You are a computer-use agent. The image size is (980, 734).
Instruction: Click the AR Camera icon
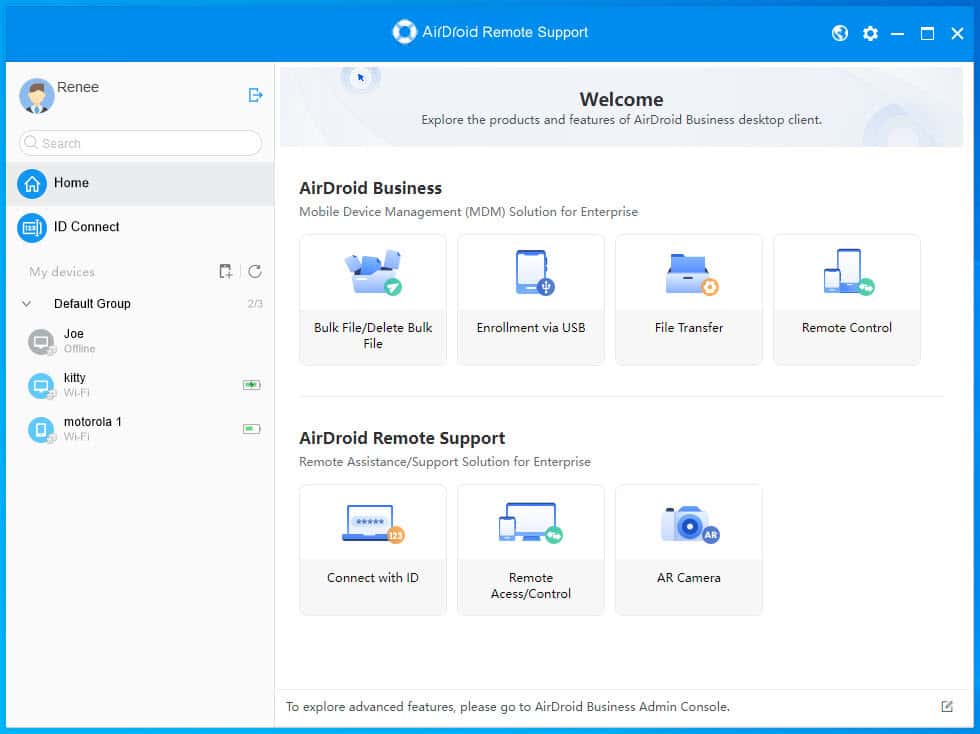[x=690, y=524]
